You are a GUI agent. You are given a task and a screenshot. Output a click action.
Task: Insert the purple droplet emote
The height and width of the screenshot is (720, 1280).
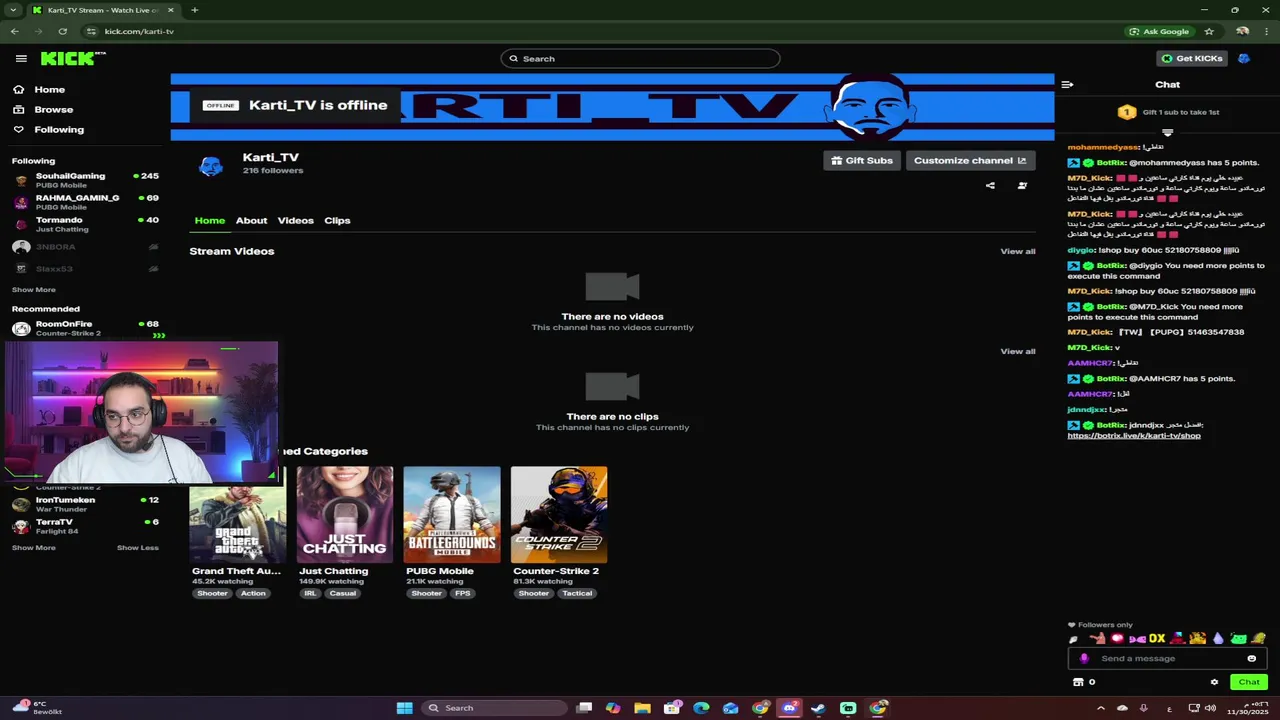pos(1218,639)
